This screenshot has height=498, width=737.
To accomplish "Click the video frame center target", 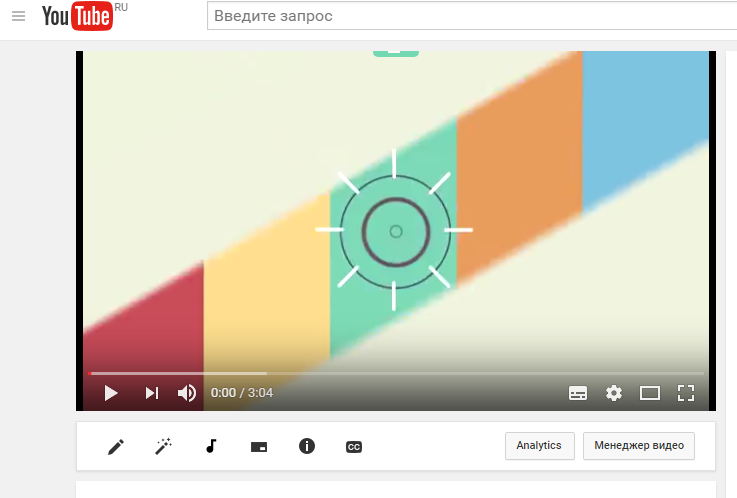I will pyautogui.click(x=396, y=231).
